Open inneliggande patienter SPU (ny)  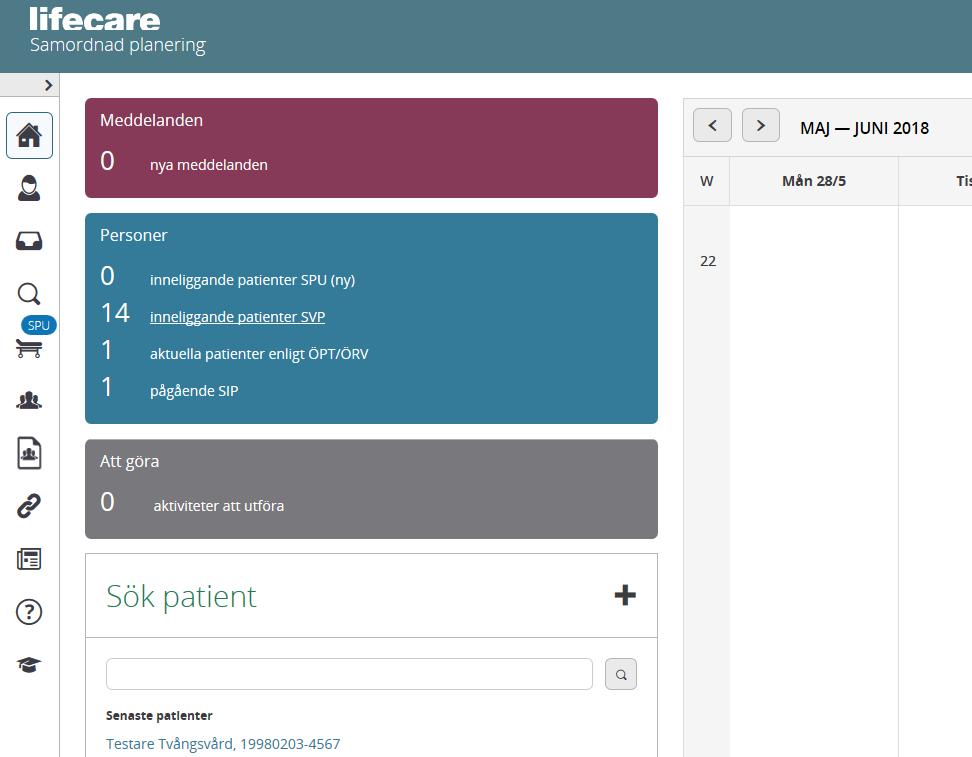252,280
